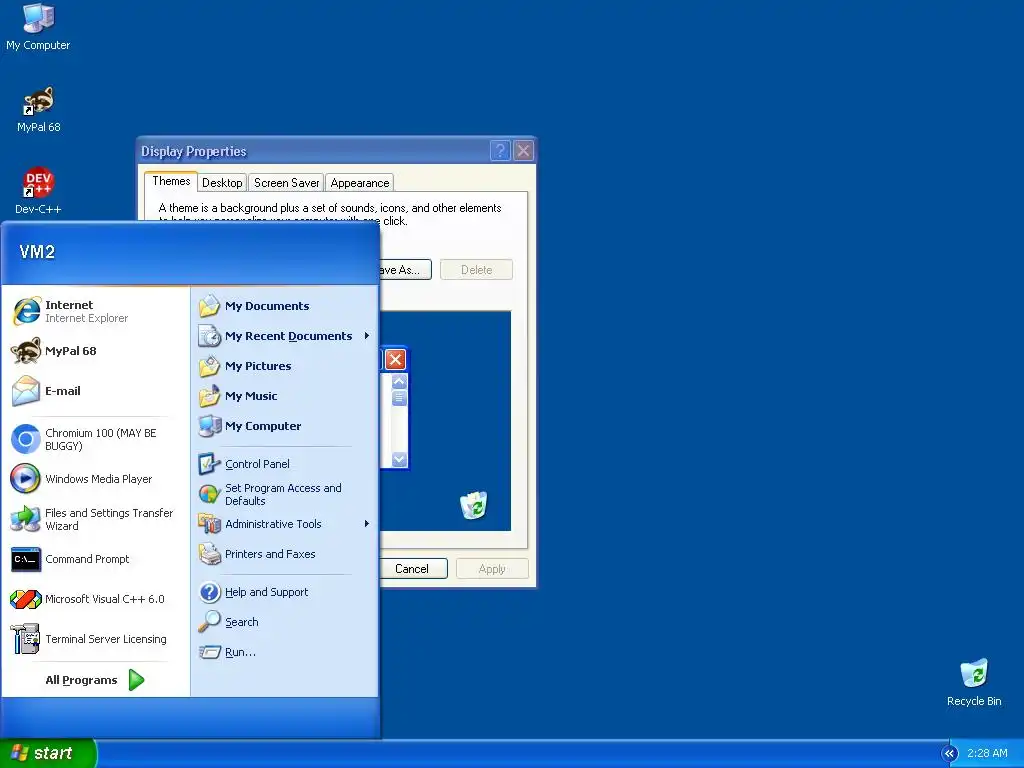Open Help and Support
Screen dimensions: 1024x768
tap(285, 592)
